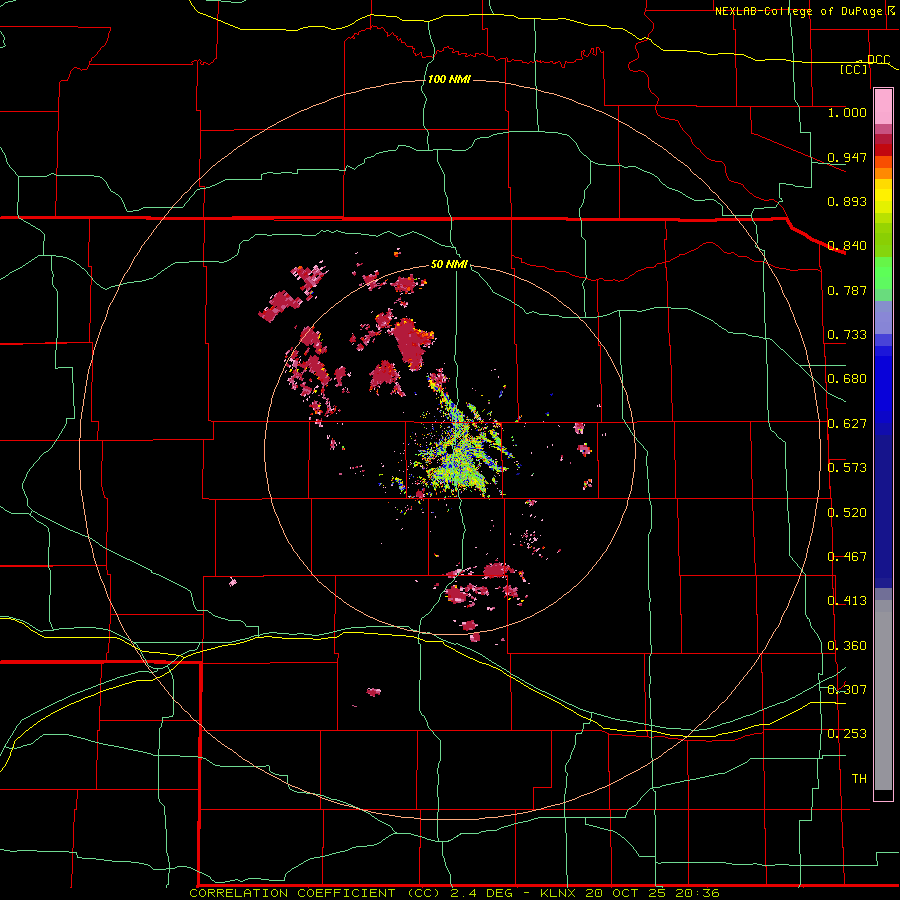Image resolution: width=900 pixels, height=900 pixels.
Task: Click the [CC] legend header
Action: [x=854, y=69]
